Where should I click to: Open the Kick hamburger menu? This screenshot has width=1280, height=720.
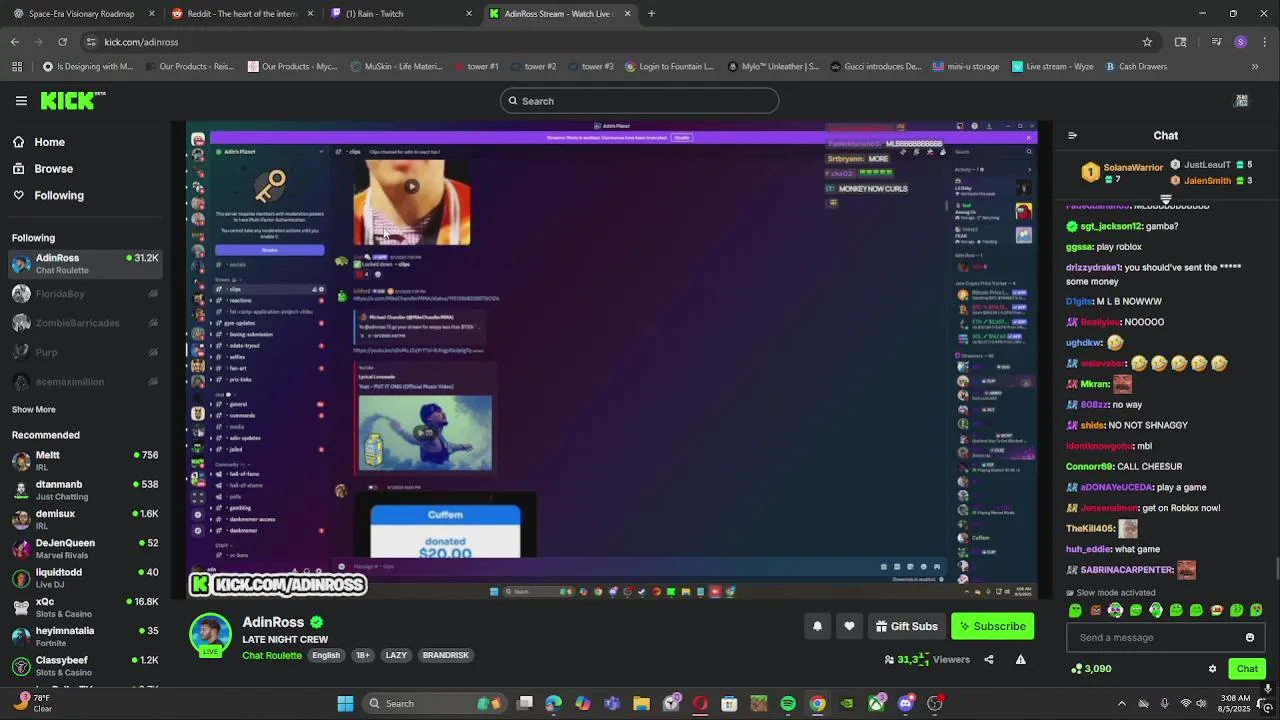coord(21,101)
